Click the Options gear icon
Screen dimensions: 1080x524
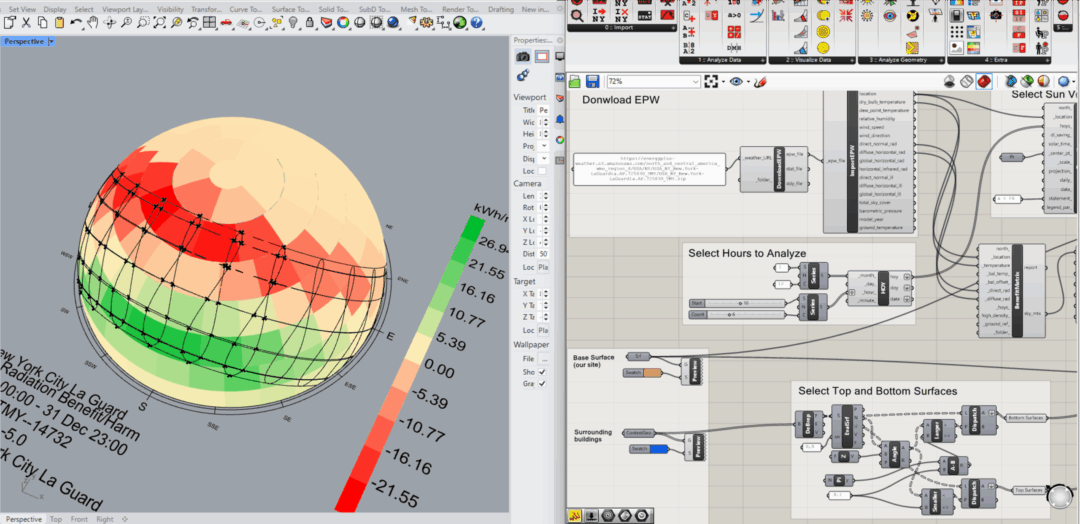[427, 23]
